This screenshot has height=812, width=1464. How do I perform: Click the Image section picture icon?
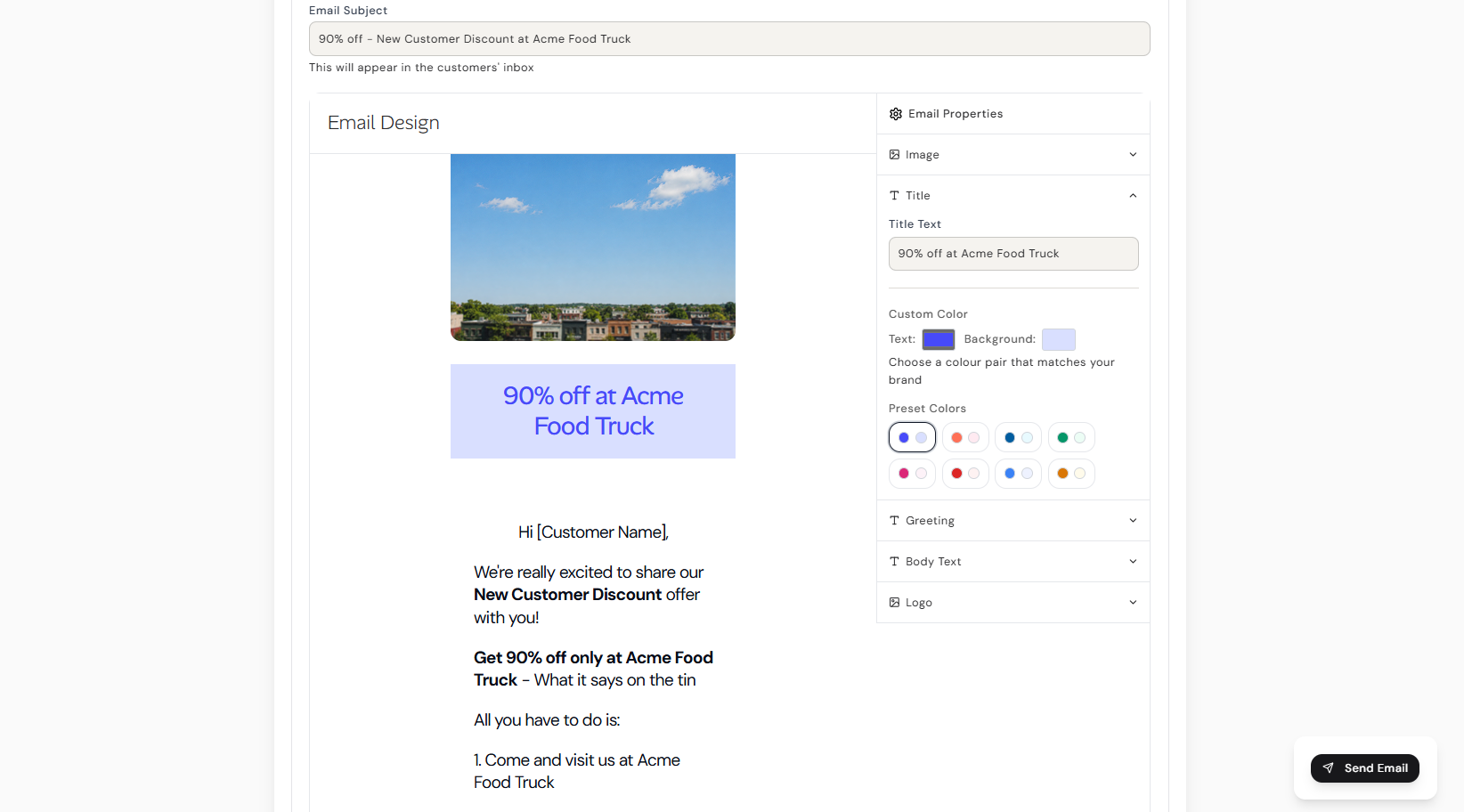[x=894, y=155]
